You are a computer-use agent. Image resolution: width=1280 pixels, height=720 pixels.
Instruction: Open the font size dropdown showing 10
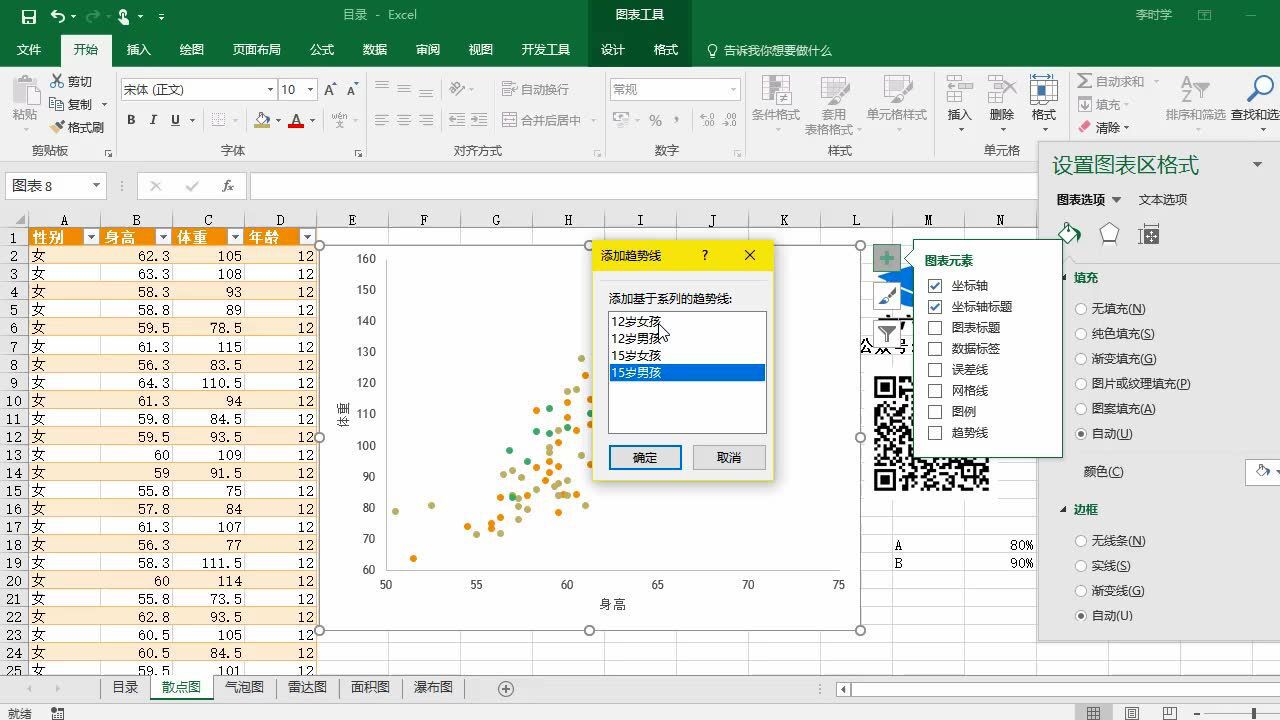click(310, 90)
